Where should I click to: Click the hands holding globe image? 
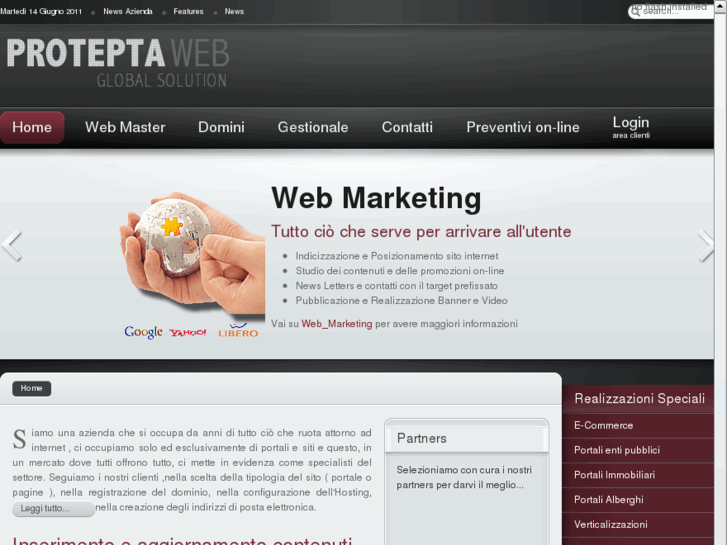[x=192, y=255]
